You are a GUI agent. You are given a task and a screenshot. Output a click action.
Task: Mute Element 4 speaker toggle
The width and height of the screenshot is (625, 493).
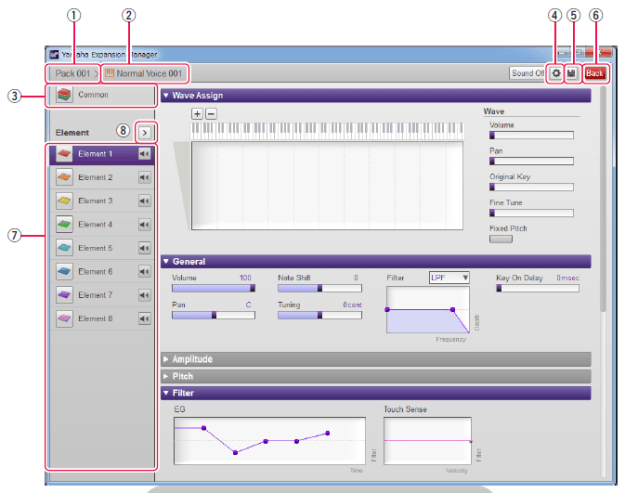(144, 224)
